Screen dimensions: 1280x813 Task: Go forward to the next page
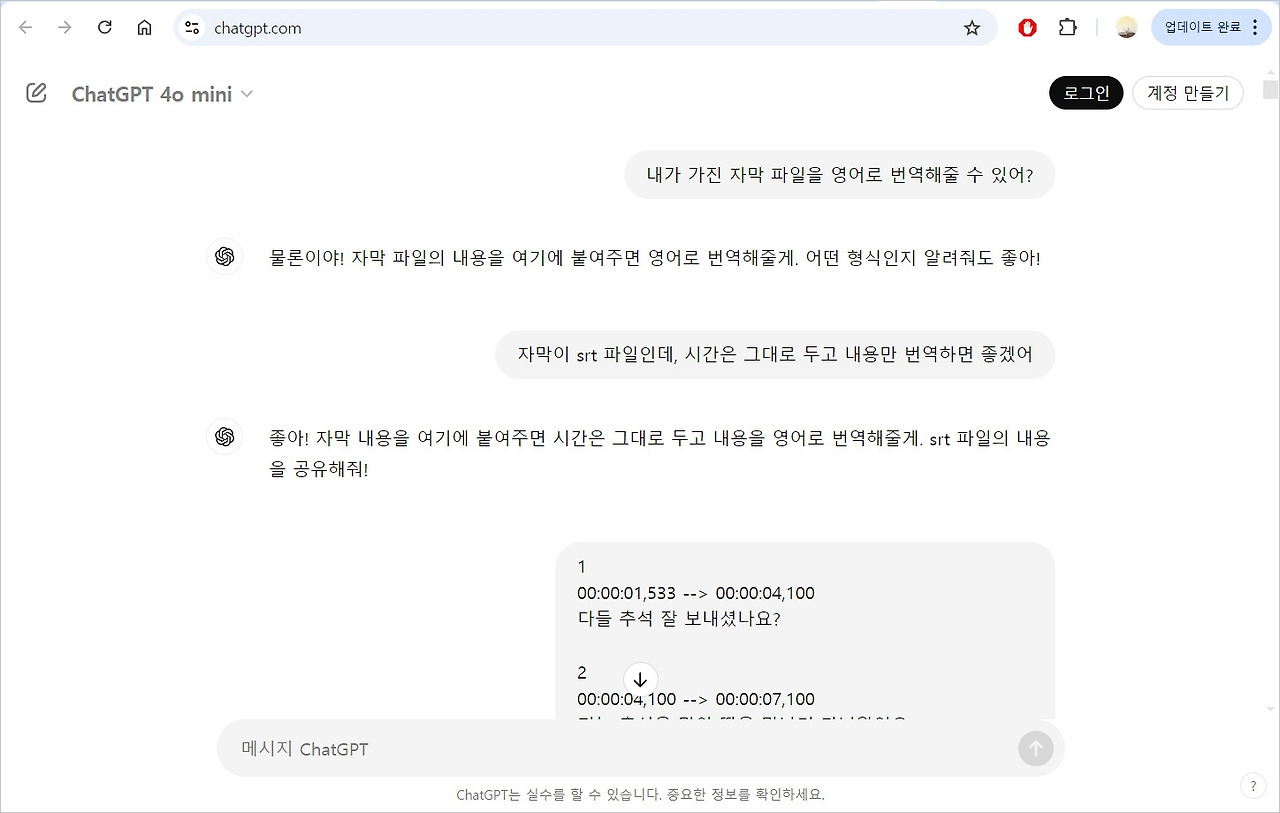(65, 28)
